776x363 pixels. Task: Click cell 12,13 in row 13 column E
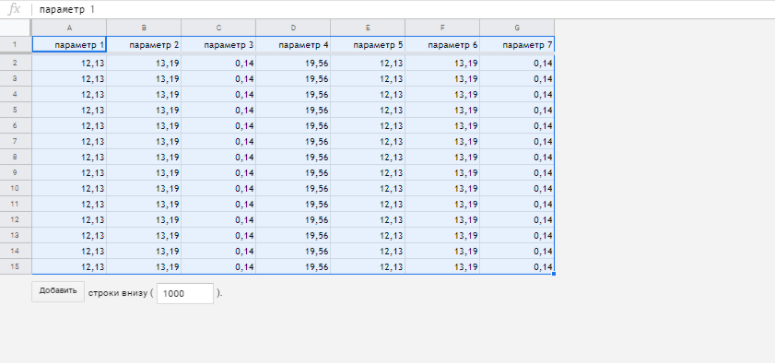(x=368, y=235)
